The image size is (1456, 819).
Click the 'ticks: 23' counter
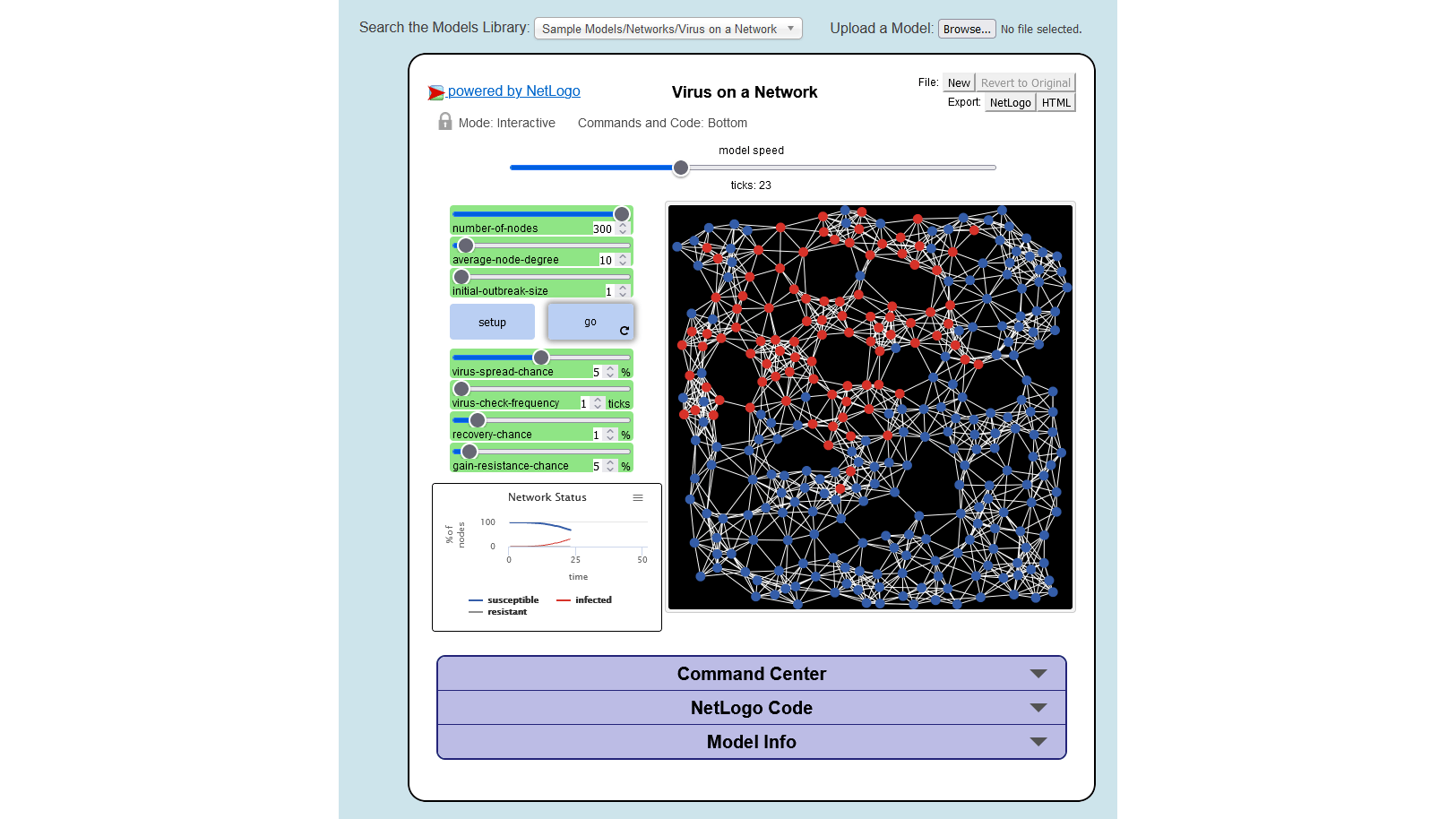(751, 185)
